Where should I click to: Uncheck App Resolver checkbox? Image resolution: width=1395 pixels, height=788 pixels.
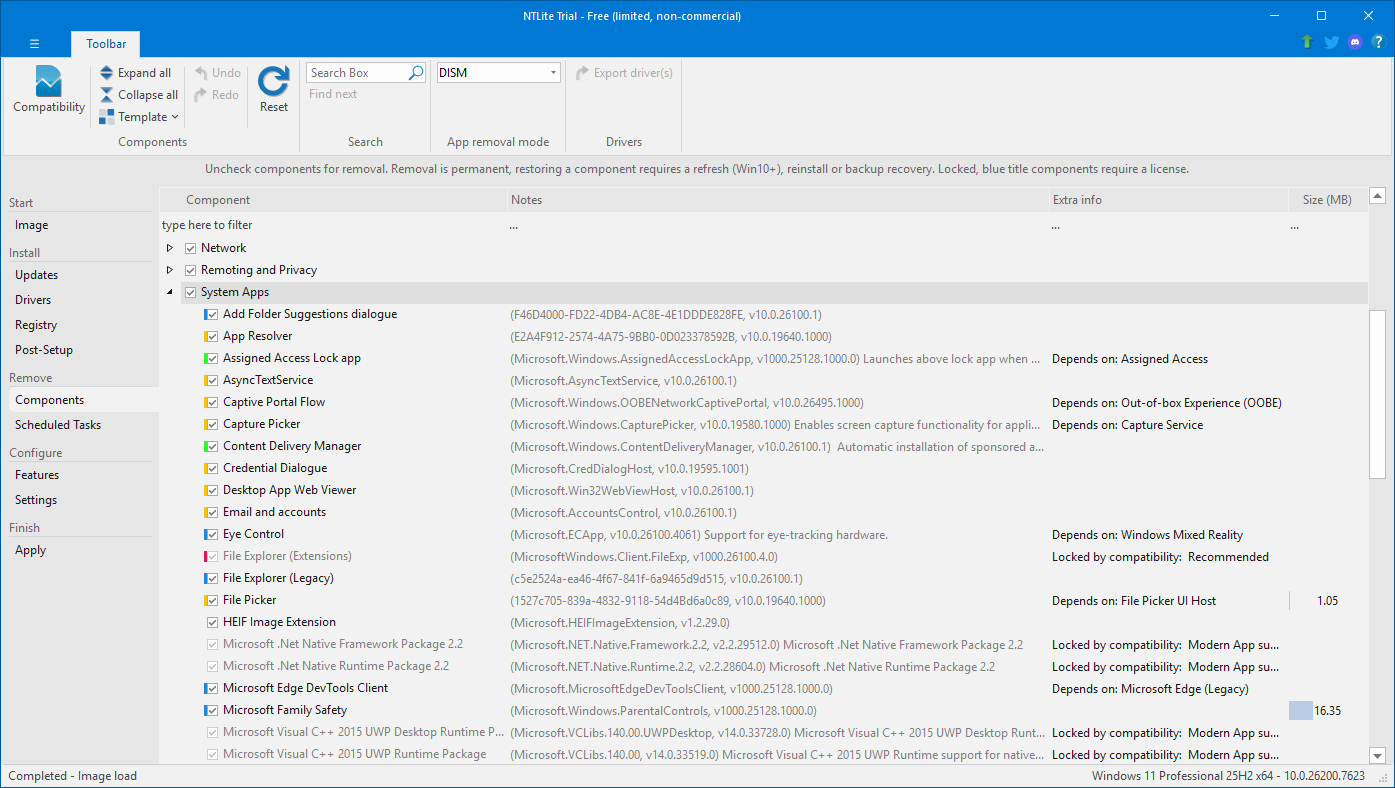[212, 336]
